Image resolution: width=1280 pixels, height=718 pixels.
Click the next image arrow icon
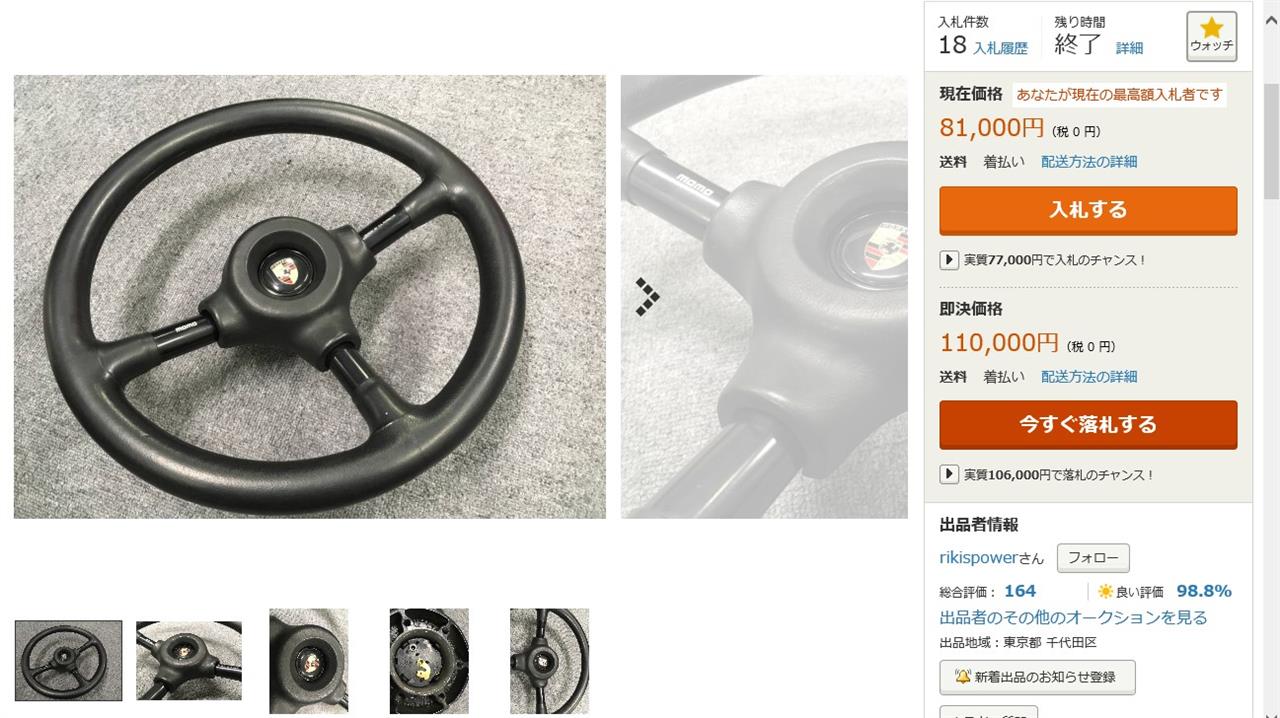point(648,297)
